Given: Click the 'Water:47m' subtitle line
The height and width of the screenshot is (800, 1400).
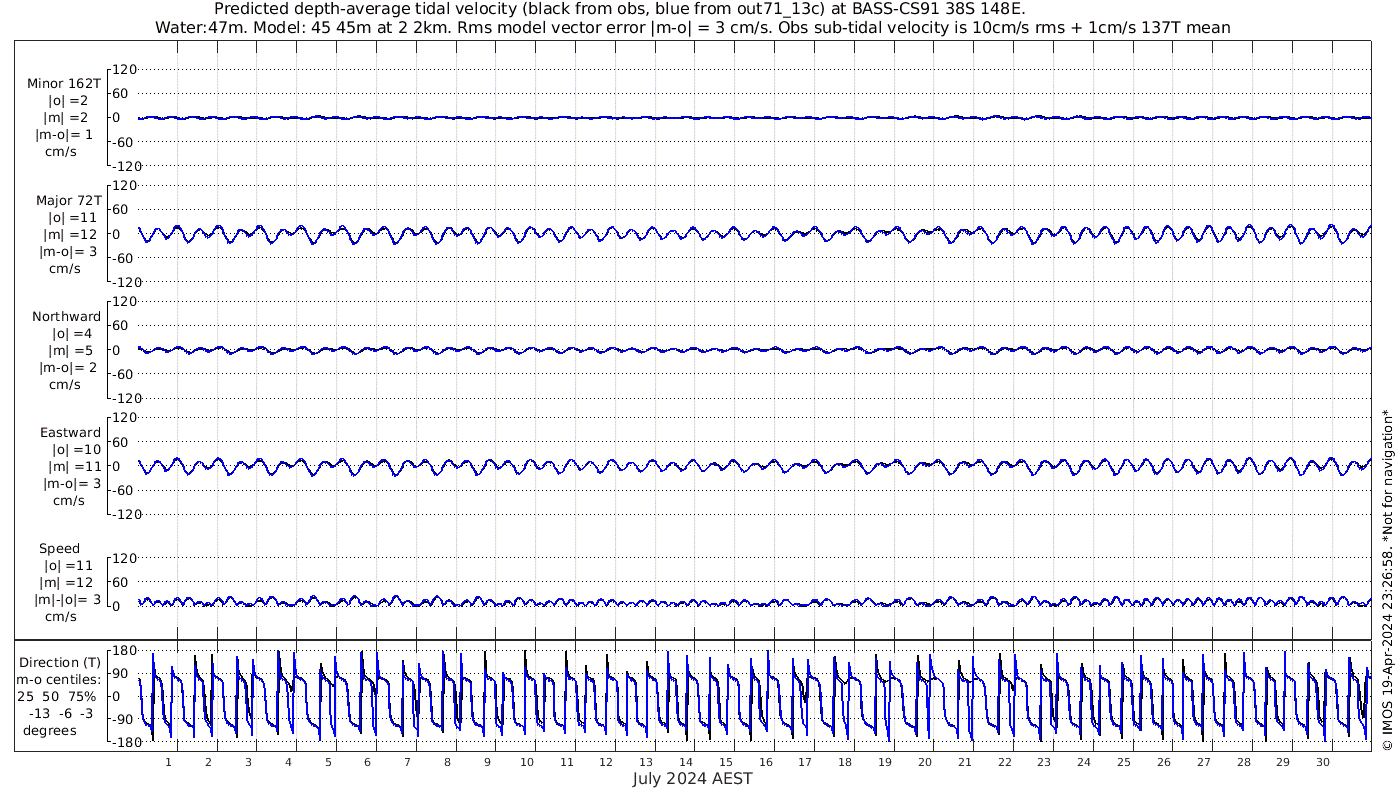Looking at the screenshot, I should (x=692, y=27).
